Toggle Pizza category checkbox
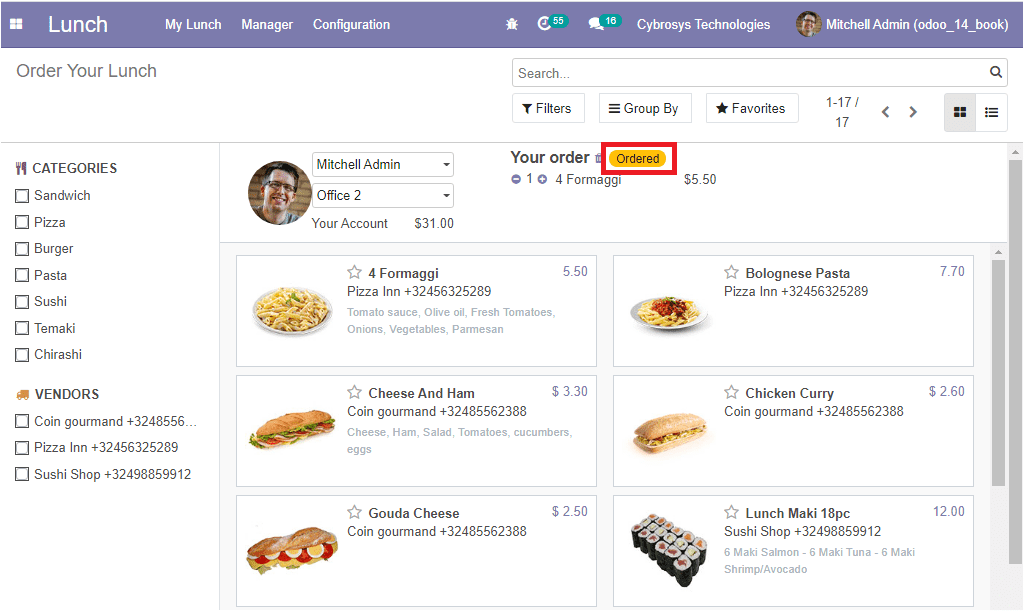This screenshot has width=1024, height=611. point(22,223)
